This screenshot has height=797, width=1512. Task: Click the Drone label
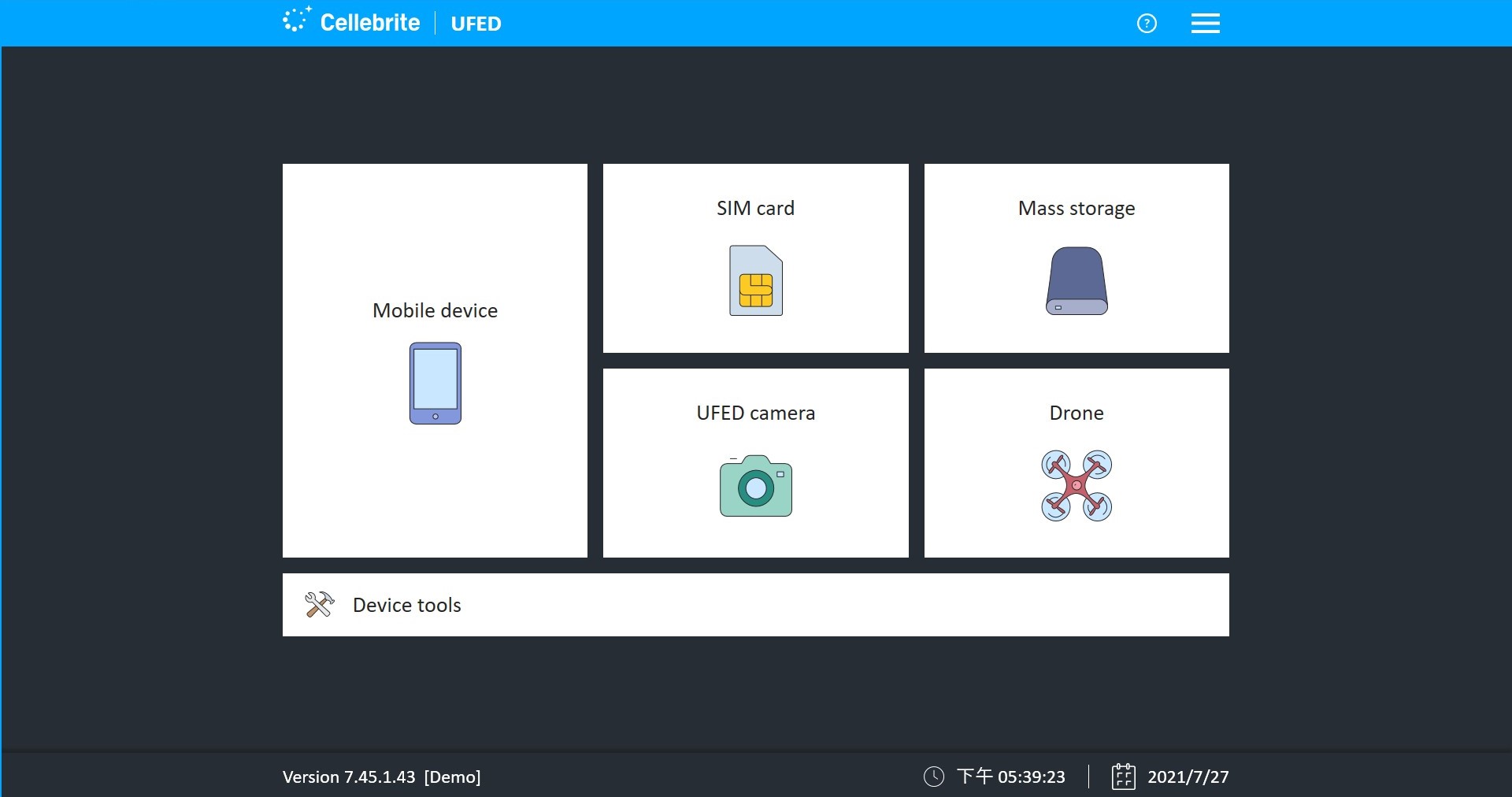[1077, 413]
